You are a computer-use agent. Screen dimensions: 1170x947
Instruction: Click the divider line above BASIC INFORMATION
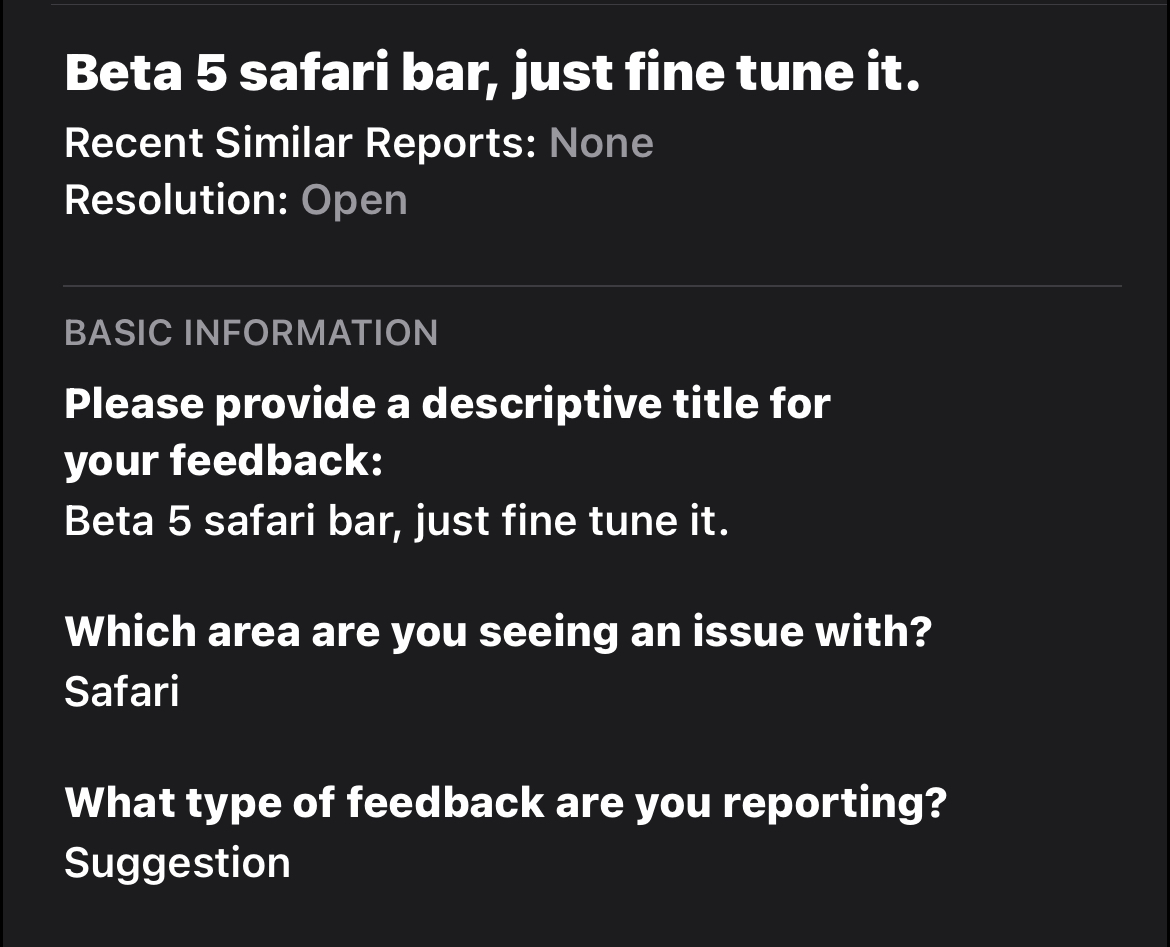point(592,286)
